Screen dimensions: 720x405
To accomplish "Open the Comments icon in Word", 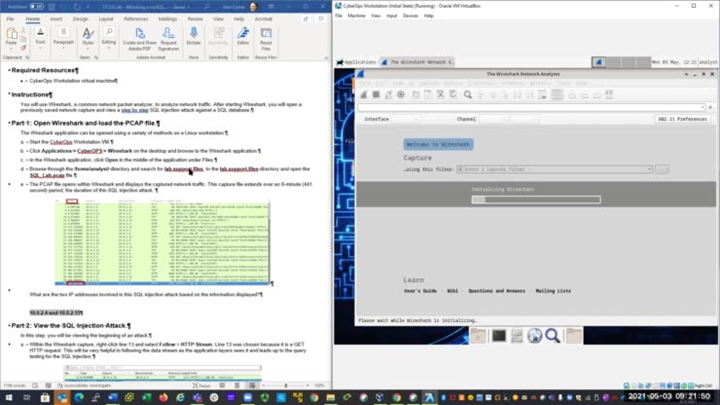I will click(321, 19).
